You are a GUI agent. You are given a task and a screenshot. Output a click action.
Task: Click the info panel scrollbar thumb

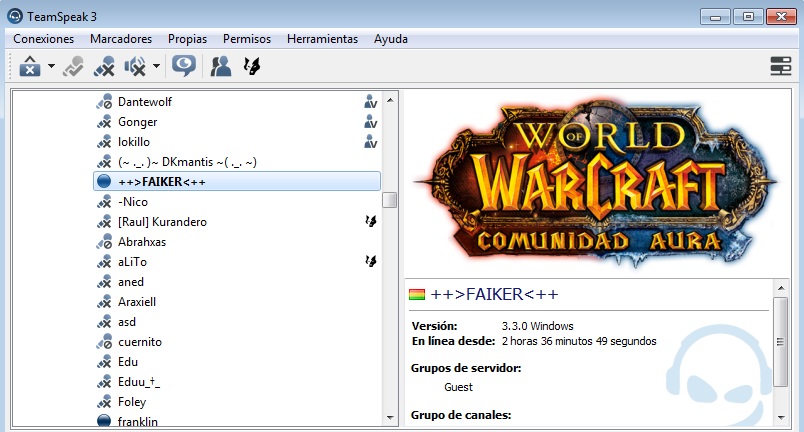[x=780, y=342]
